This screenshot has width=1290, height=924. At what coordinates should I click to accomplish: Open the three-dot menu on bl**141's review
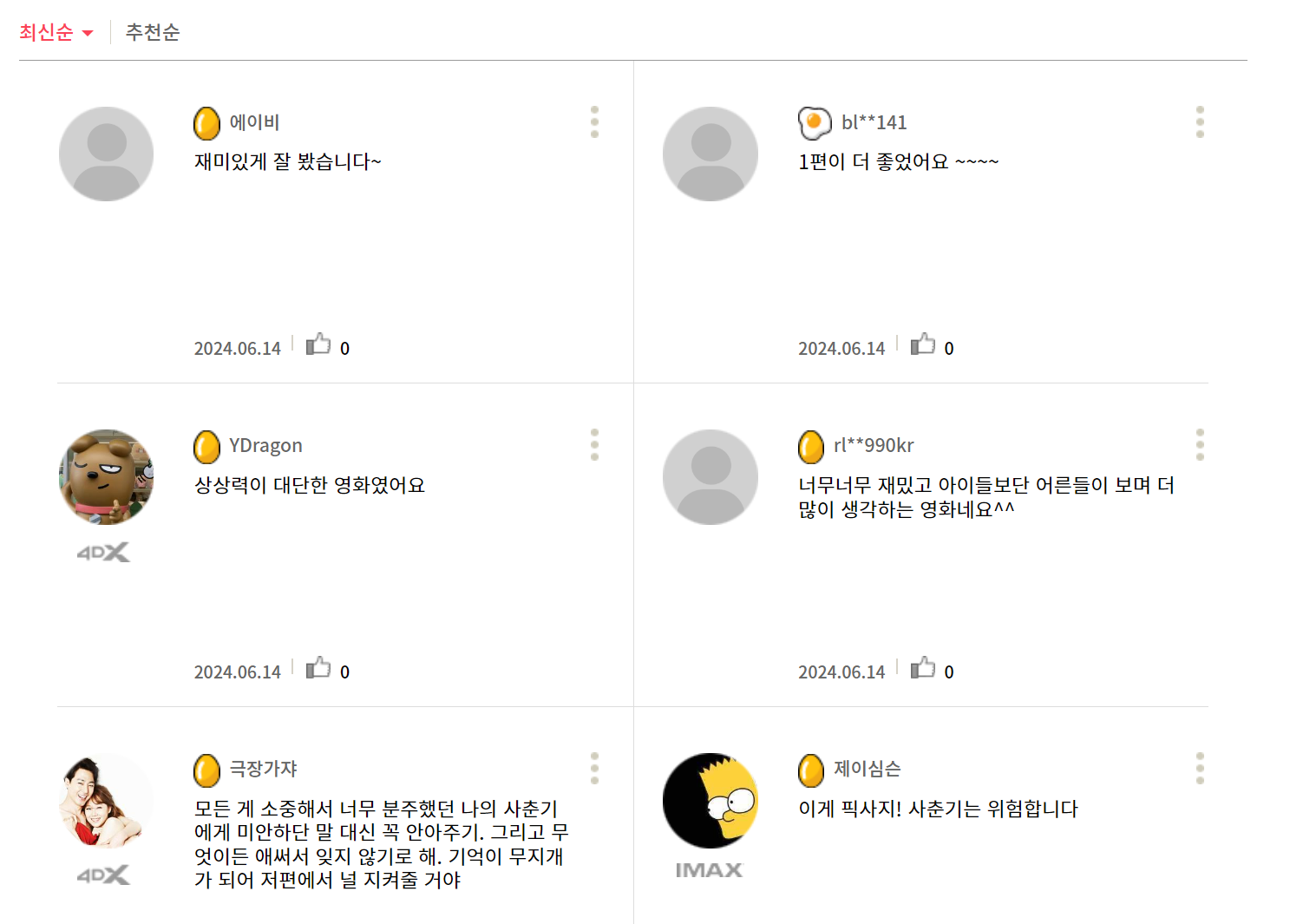coord(1200,122)
